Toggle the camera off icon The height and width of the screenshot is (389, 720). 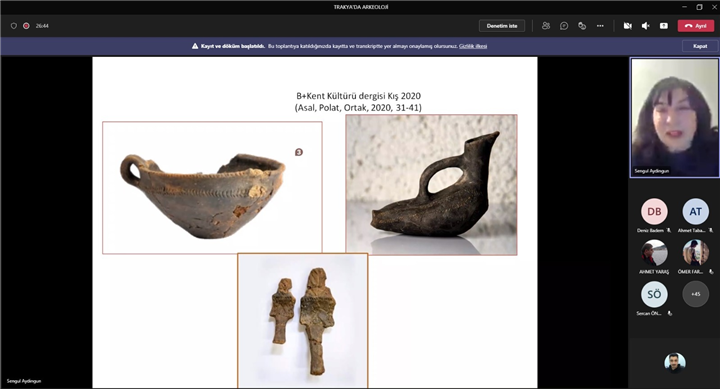point(627,26)
